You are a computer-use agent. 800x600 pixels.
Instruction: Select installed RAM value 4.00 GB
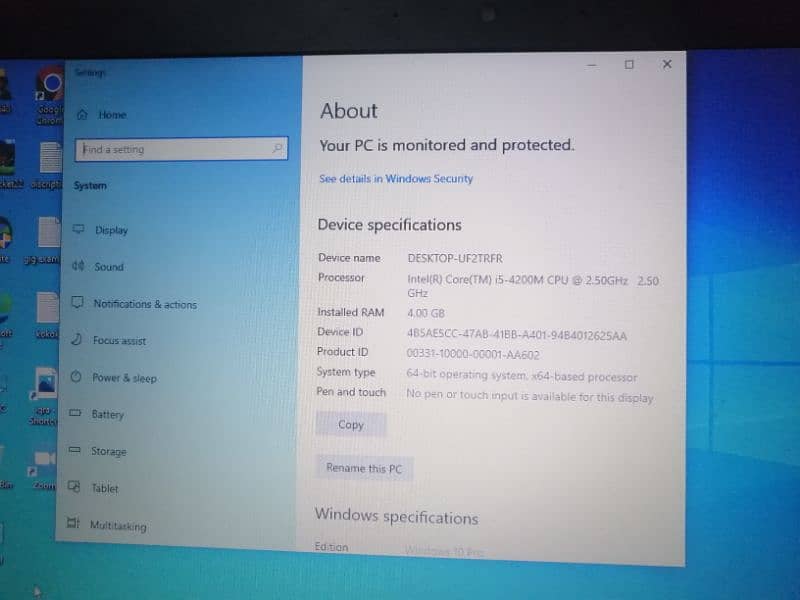[426, 313]
